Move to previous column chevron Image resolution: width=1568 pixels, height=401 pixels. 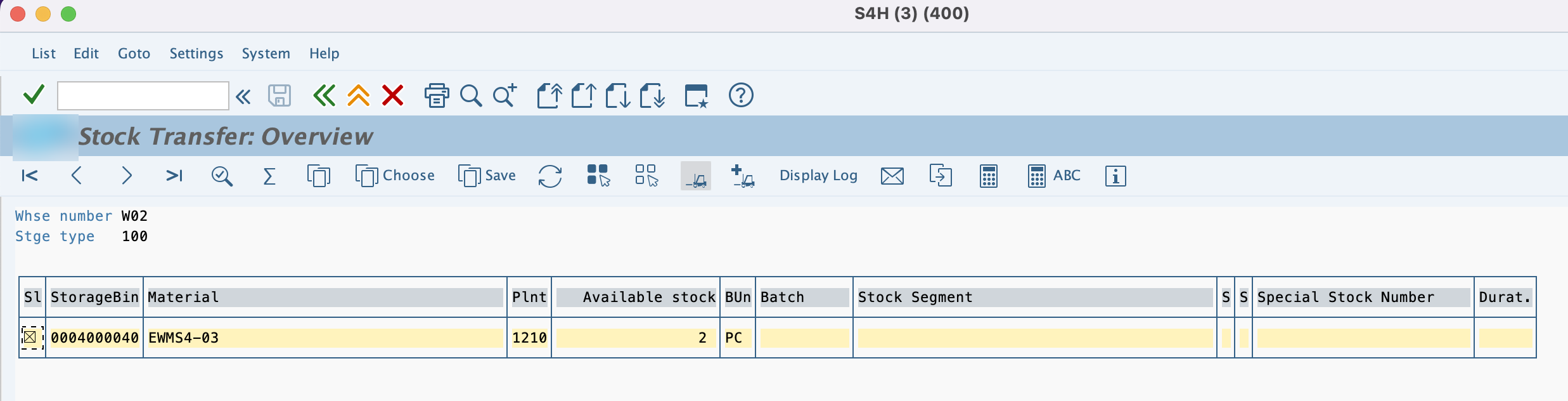click(77, 176)
